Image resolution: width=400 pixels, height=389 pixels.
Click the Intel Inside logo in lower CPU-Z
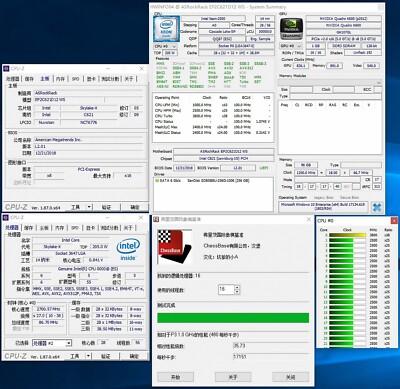click(128, 250)
